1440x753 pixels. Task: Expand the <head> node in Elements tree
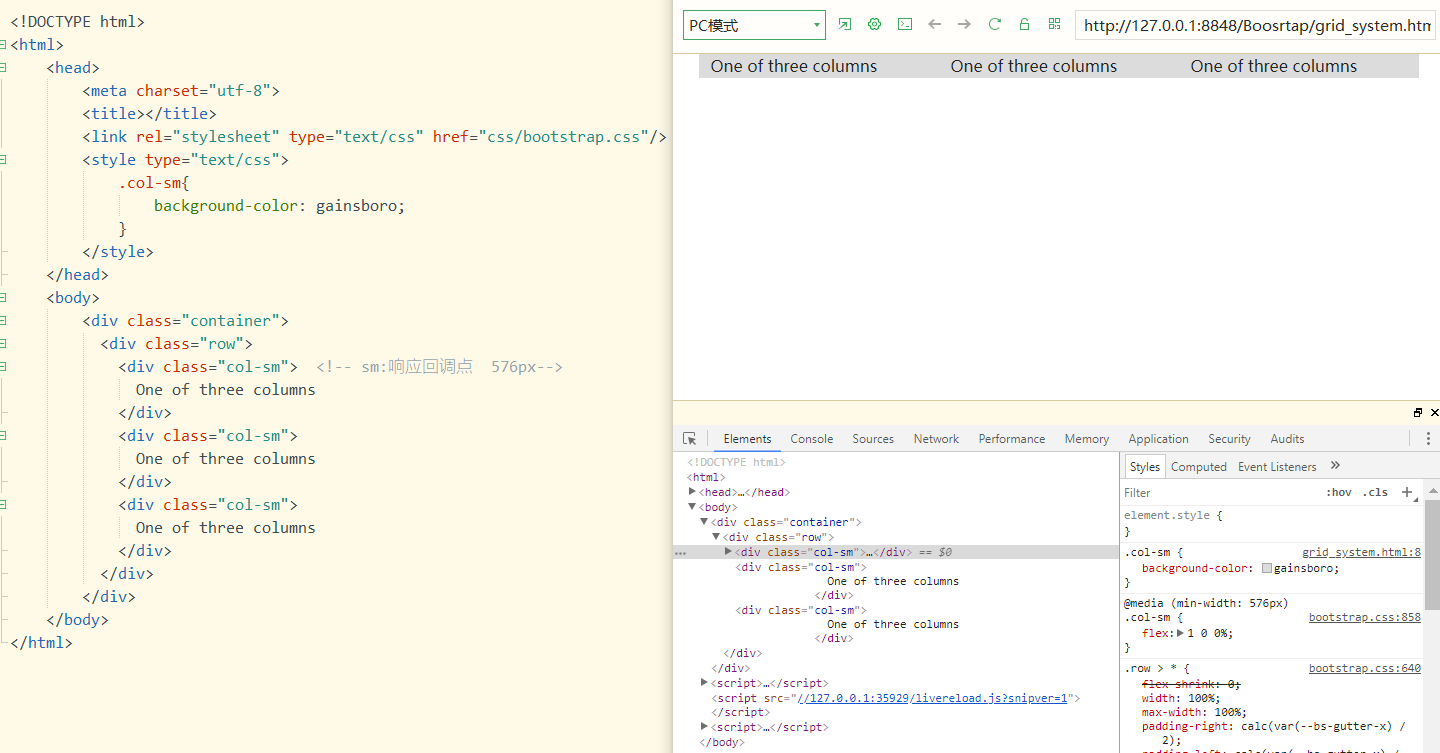tap(692, 492)
